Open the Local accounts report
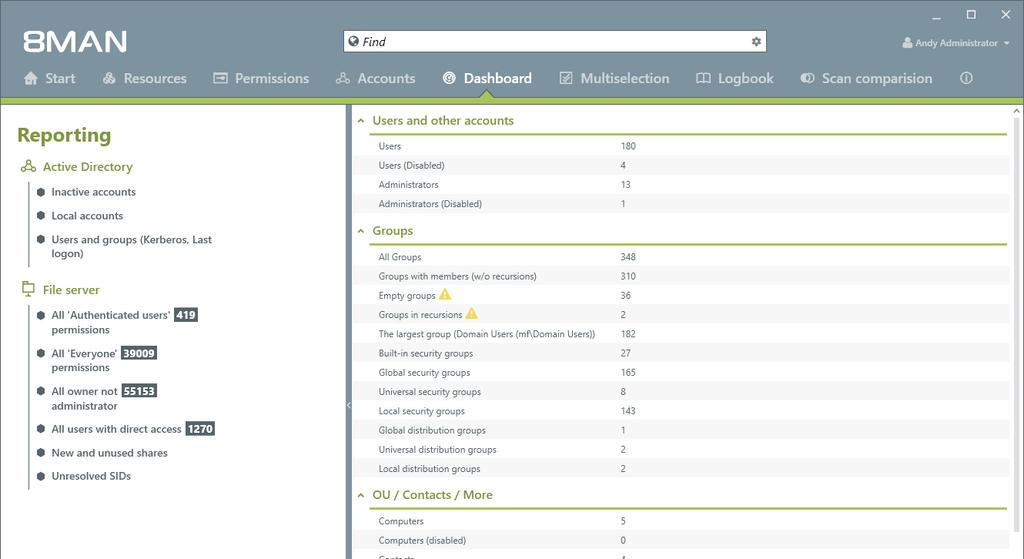This screenshot has width=1024, height=559. point(87,216)
